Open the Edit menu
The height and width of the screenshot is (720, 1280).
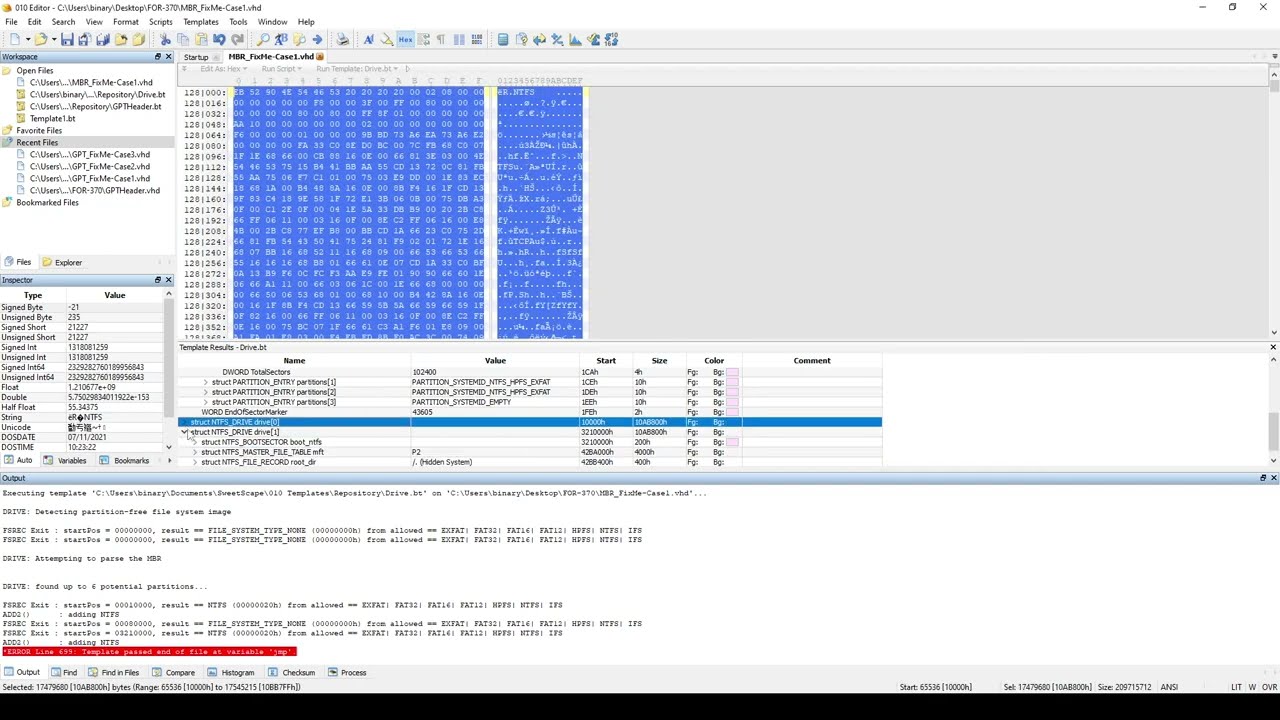point(34,22)
